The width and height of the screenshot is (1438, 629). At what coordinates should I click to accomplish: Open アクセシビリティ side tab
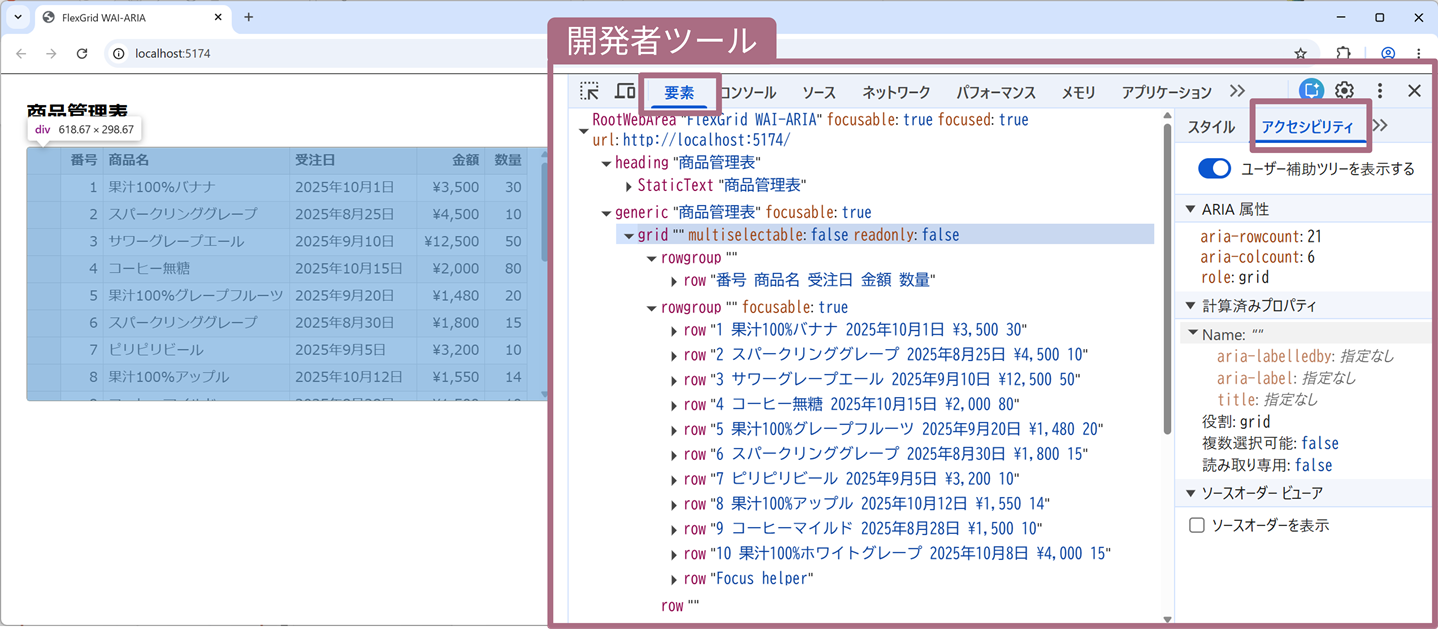pyautogui.click(x=1307, y=127)
